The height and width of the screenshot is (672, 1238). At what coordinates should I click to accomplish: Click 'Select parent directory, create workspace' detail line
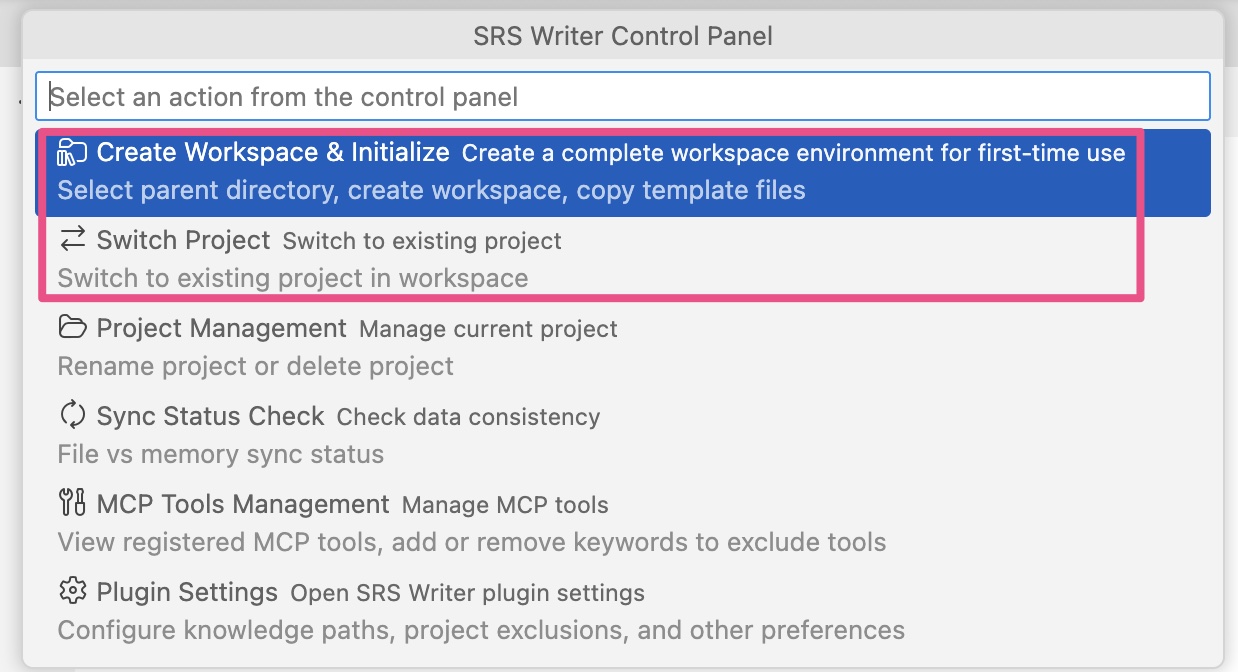pyautogui.click(x=431, y=190)
